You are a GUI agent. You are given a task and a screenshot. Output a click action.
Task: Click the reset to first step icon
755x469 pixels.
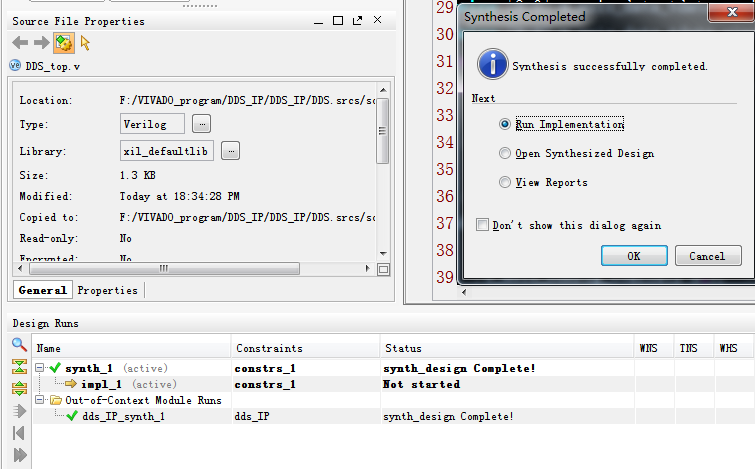coord(18,433)
